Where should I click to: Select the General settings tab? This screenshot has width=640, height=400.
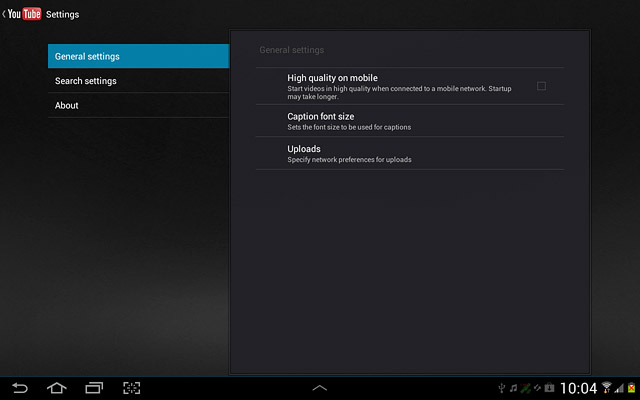tap(138, 56)
